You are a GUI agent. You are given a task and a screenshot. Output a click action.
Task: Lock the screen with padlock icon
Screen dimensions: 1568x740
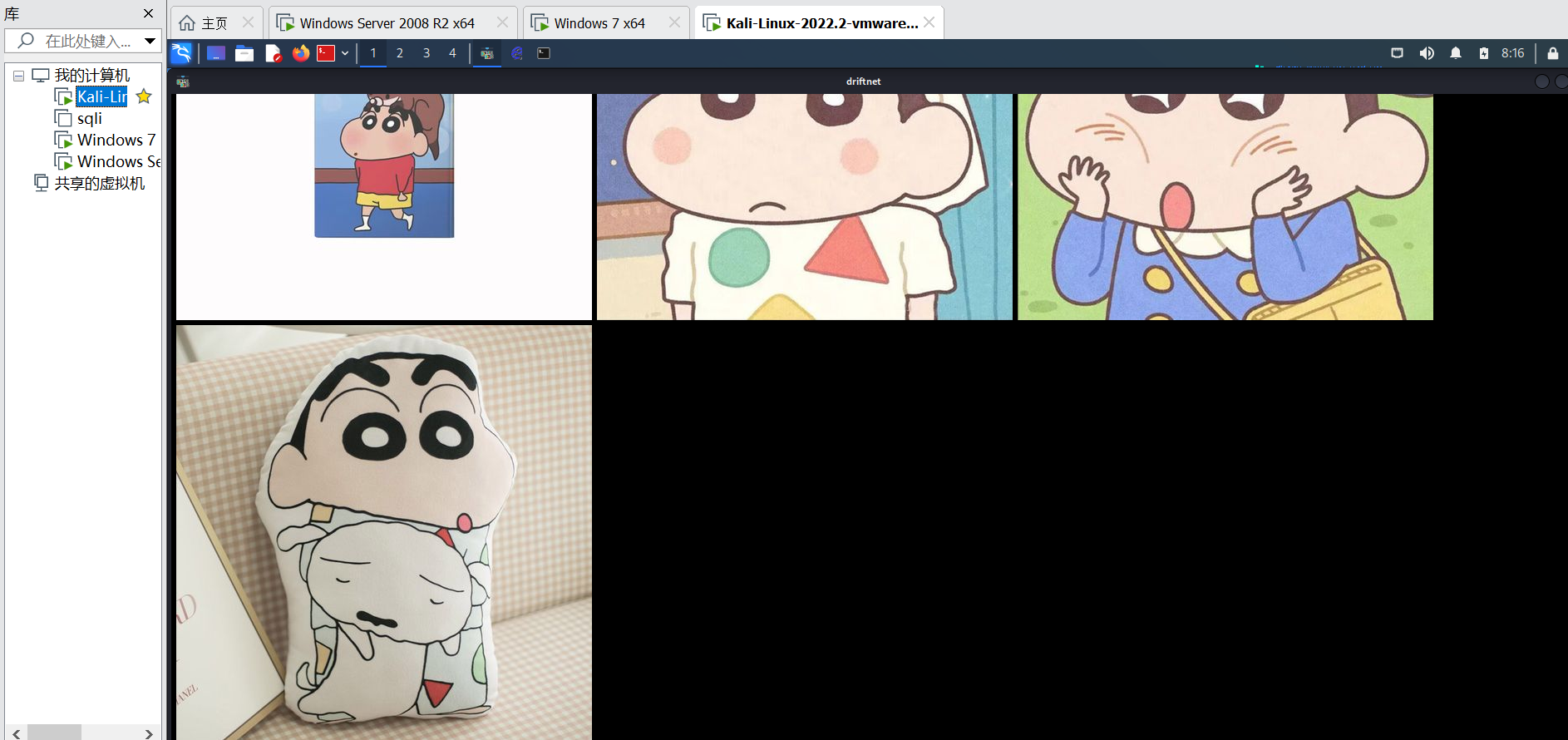(1552, 53)
